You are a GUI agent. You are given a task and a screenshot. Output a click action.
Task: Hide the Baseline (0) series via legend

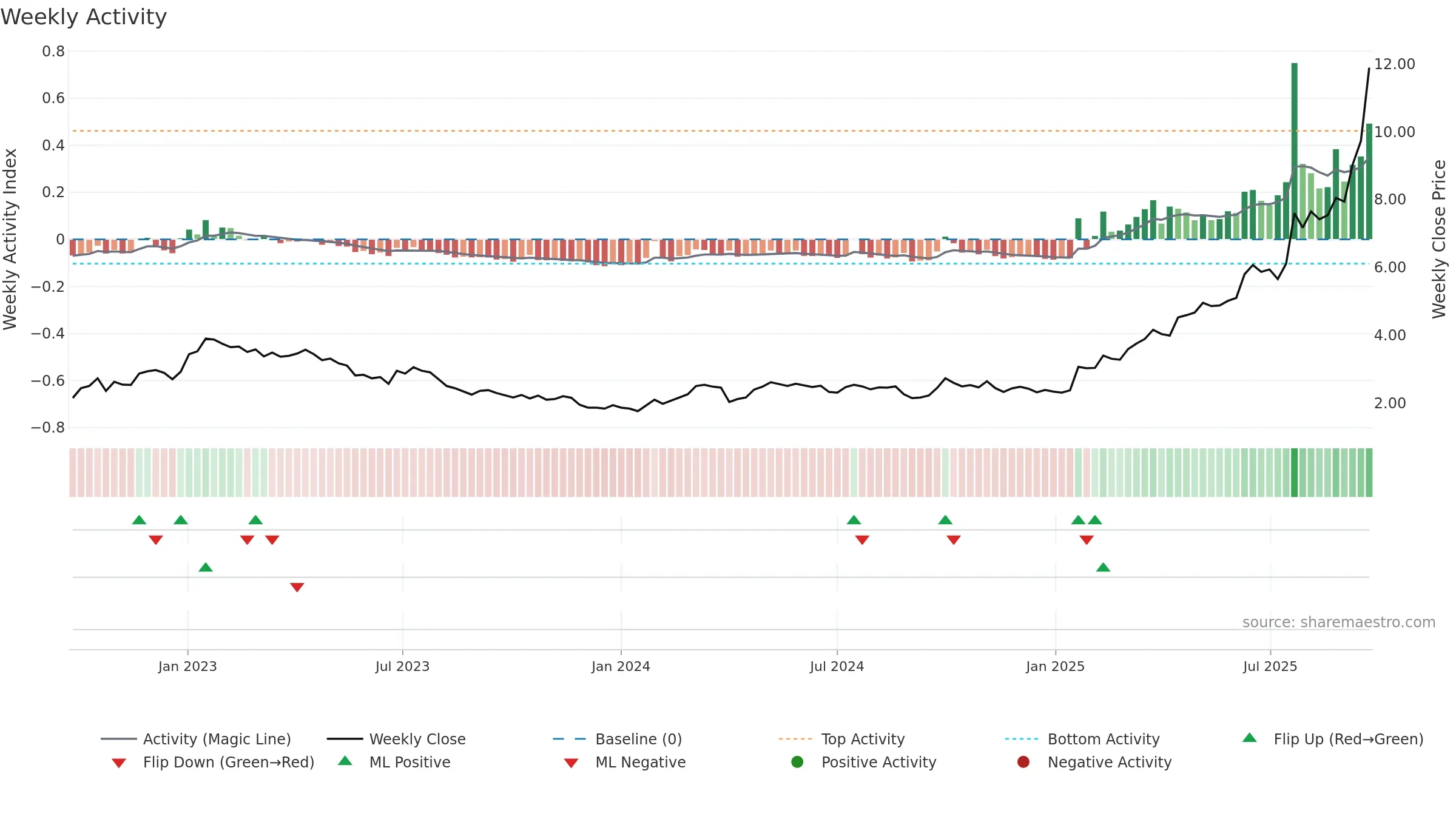pos(618,739)
